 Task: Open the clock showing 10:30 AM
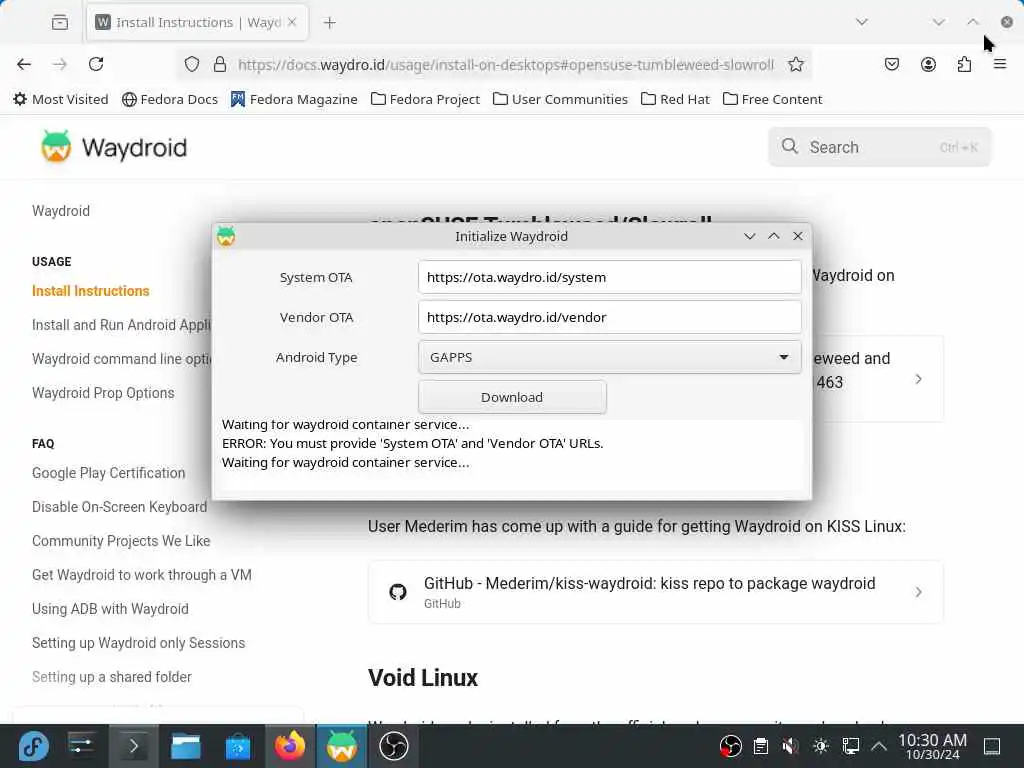(x=933, y=746)
